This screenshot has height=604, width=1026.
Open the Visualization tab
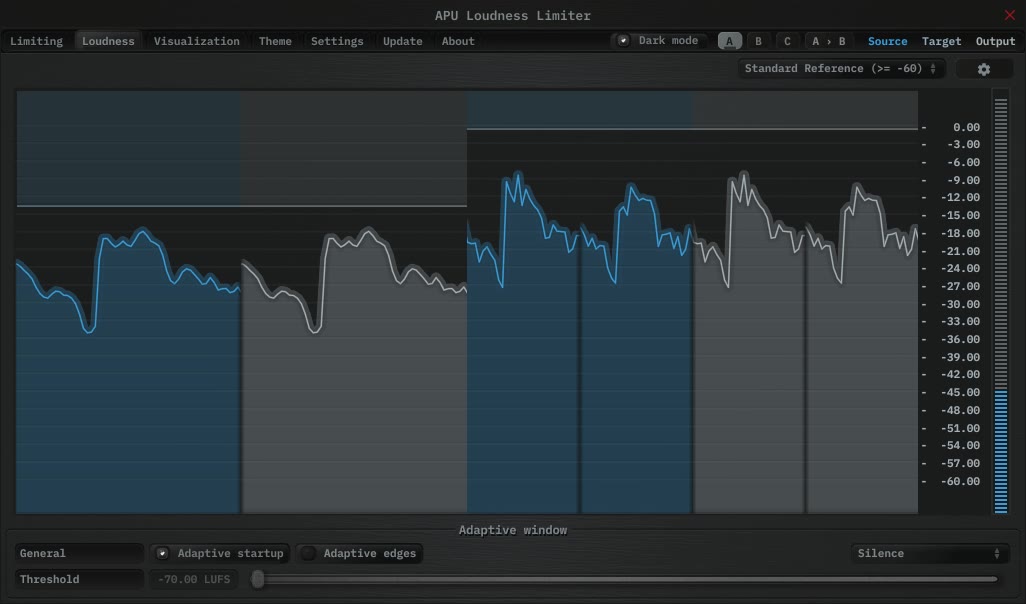tap(196, 41)
